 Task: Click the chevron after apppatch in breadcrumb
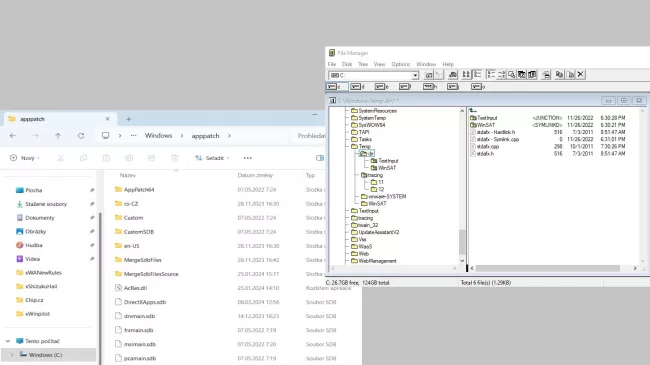click(229, 136)
